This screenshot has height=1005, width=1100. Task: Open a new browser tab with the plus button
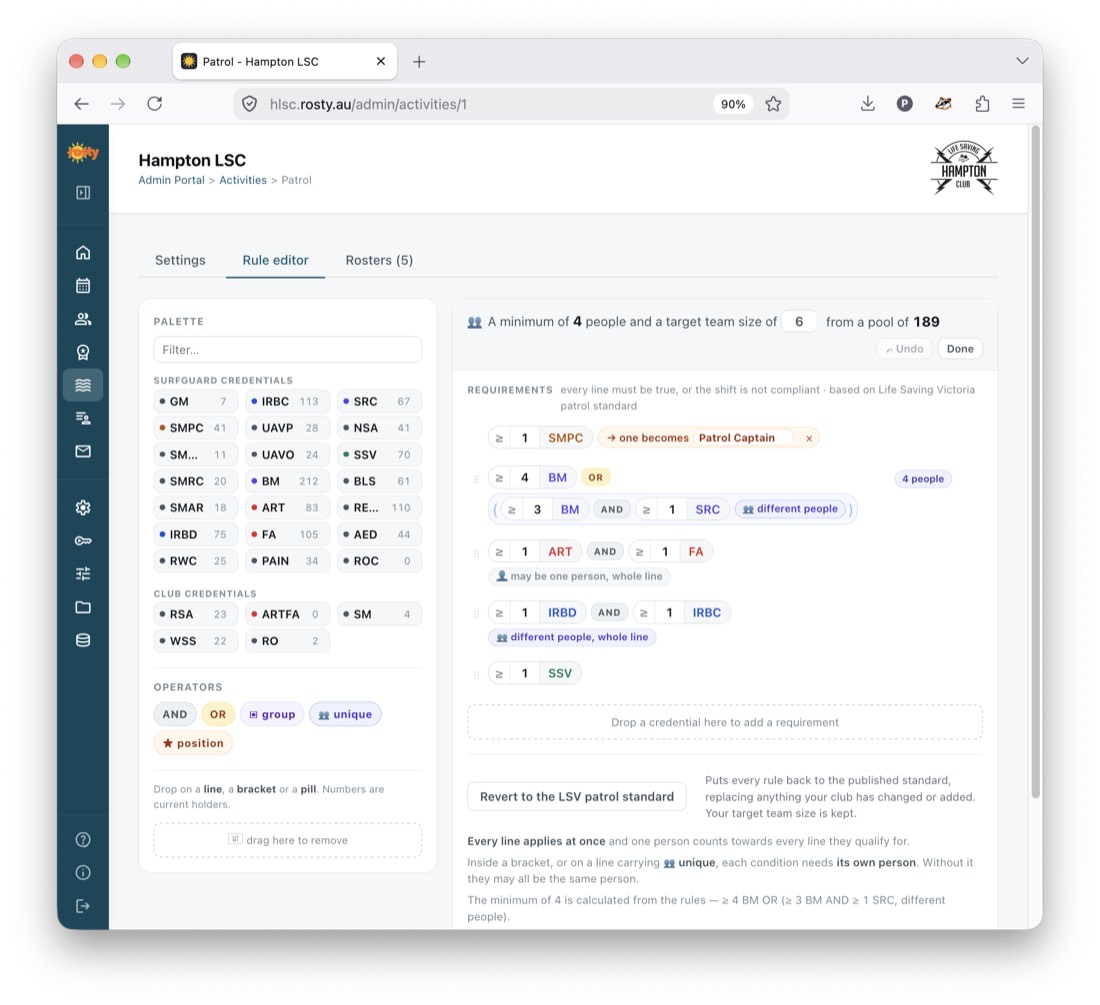coord(419,62)
